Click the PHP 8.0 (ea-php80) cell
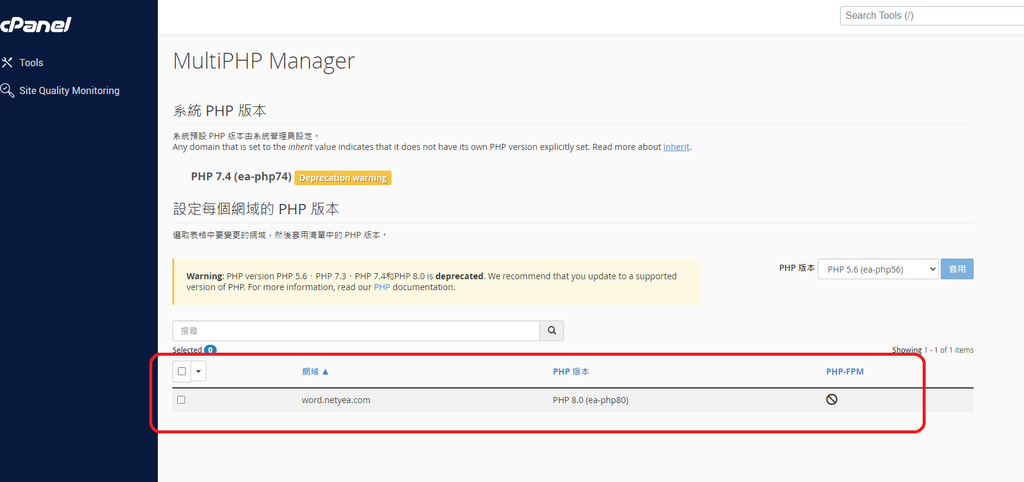Screen dimensions: 1024x482 (x=590, y=400)
